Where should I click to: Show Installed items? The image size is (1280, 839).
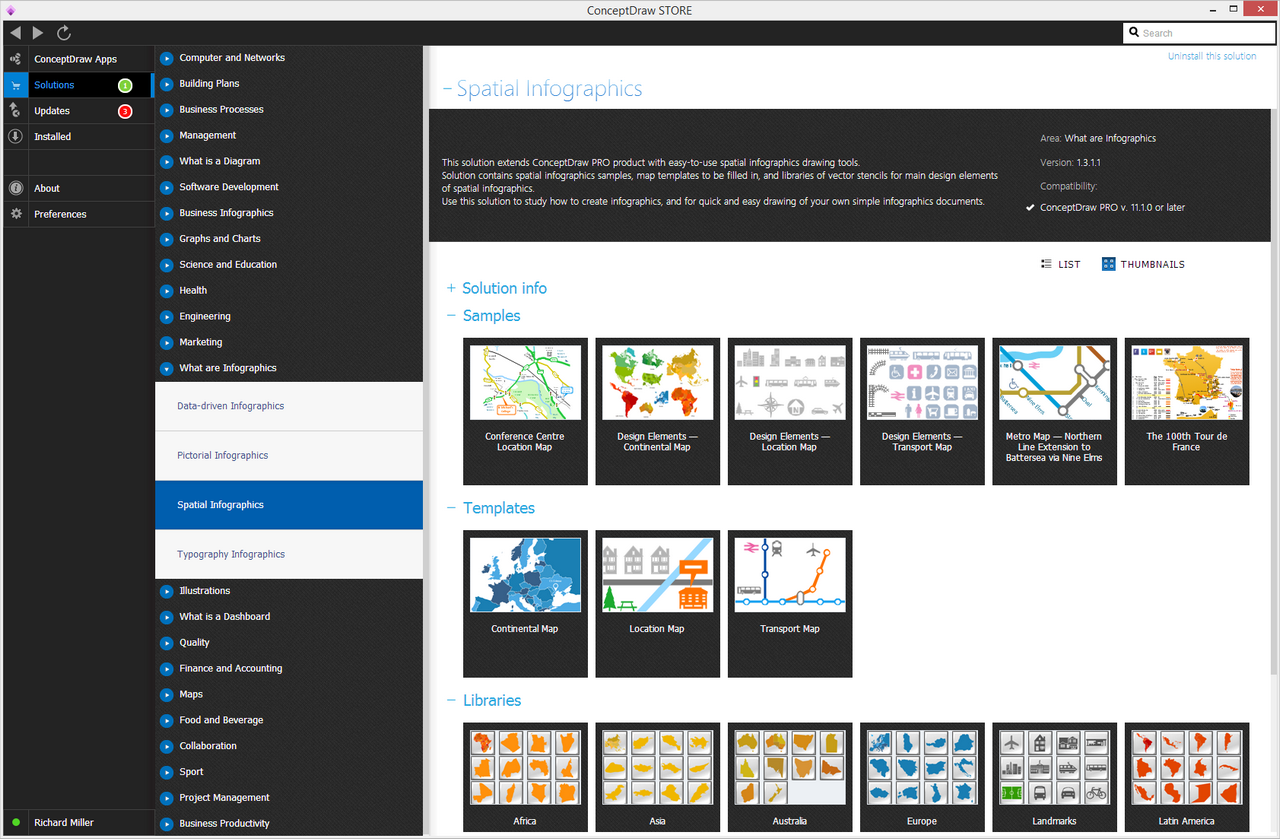76,137
